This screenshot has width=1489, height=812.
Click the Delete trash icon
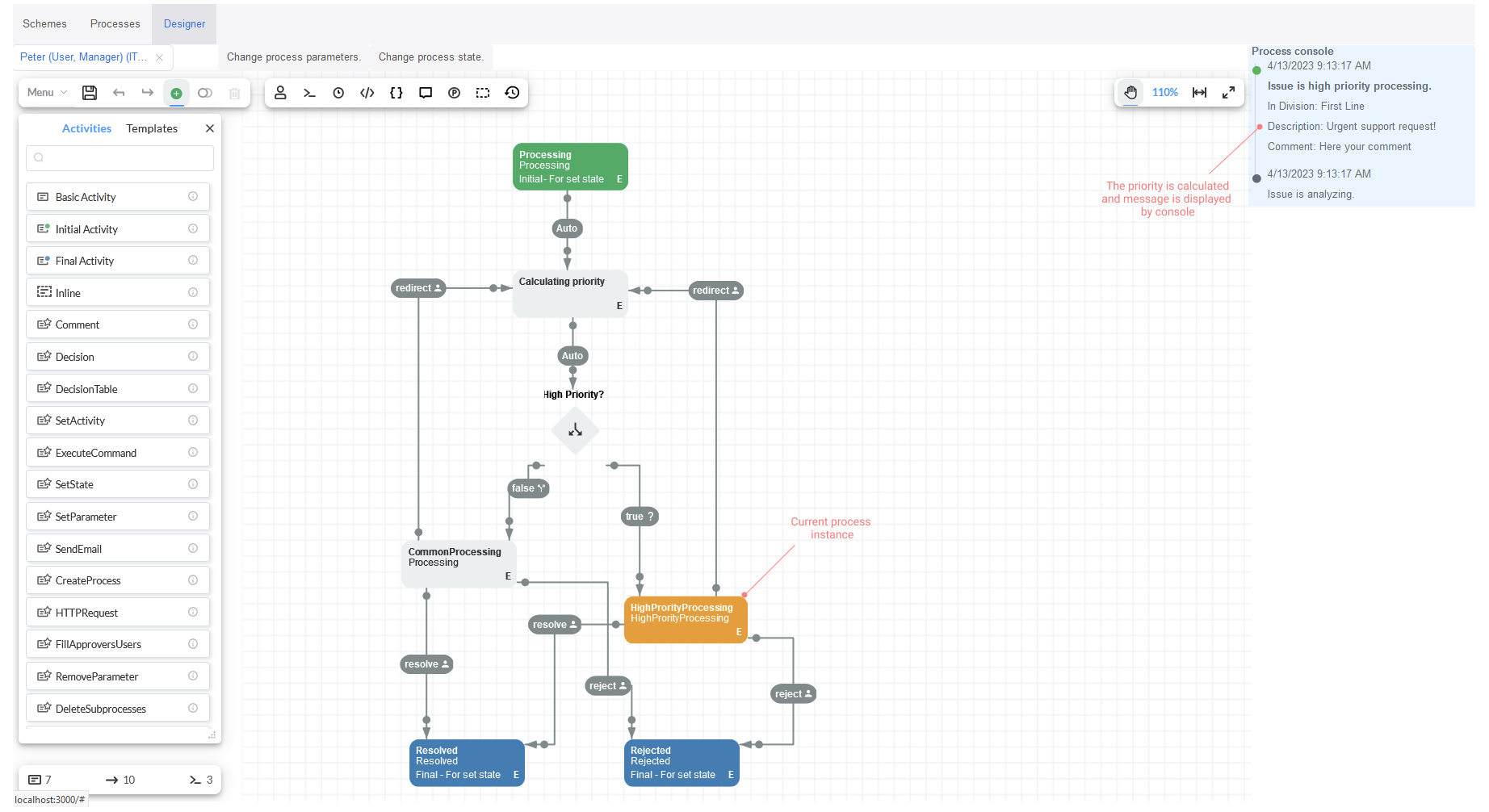tap(234, 93)
